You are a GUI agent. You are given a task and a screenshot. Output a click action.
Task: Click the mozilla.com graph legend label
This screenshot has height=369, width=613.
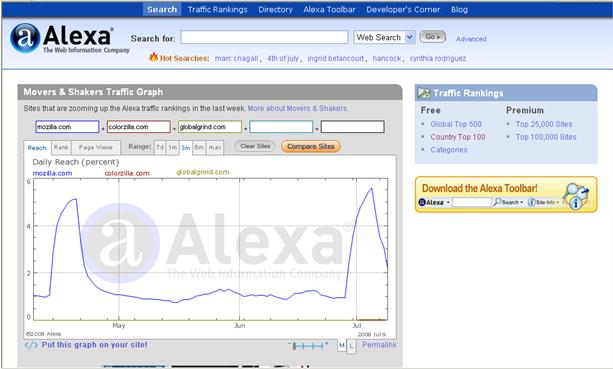click(52, 173)
